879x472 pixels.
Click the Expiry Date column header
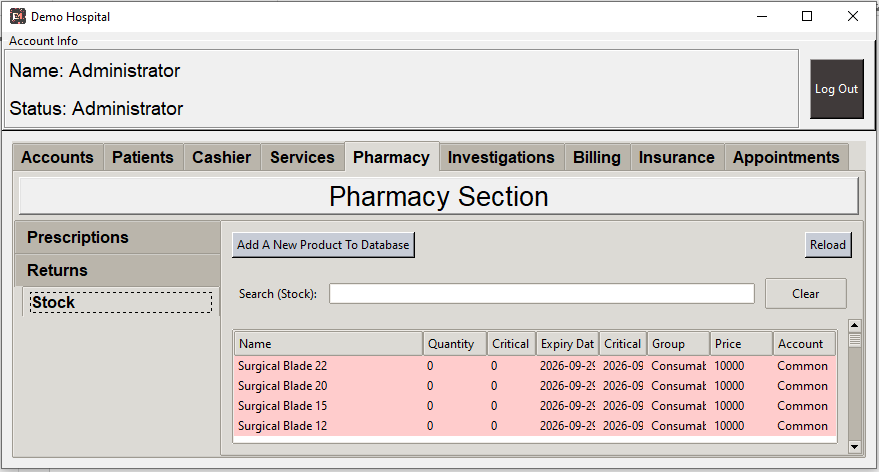point(567,344)
